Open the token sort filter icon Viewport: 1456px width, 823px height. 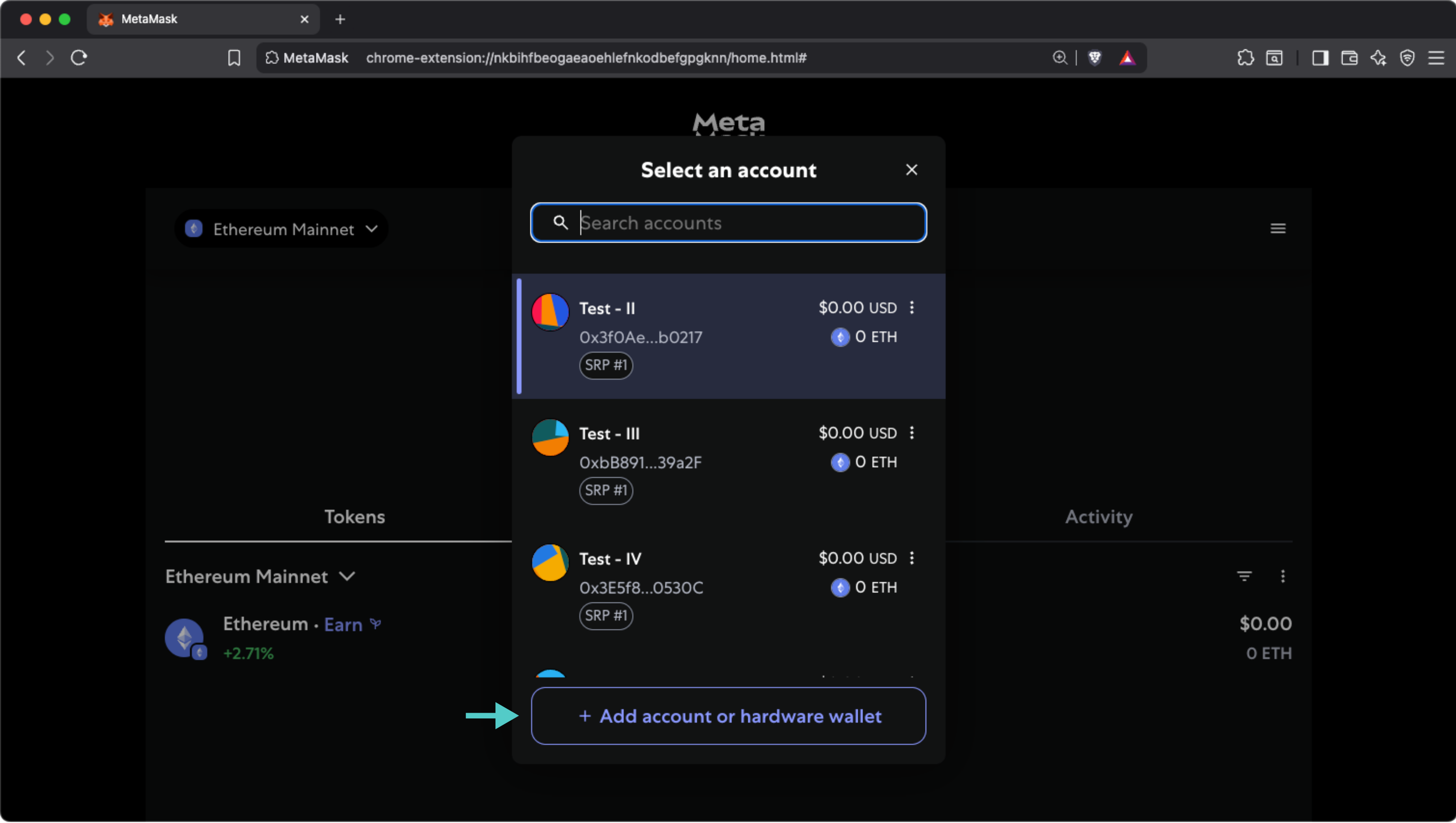1244,576
